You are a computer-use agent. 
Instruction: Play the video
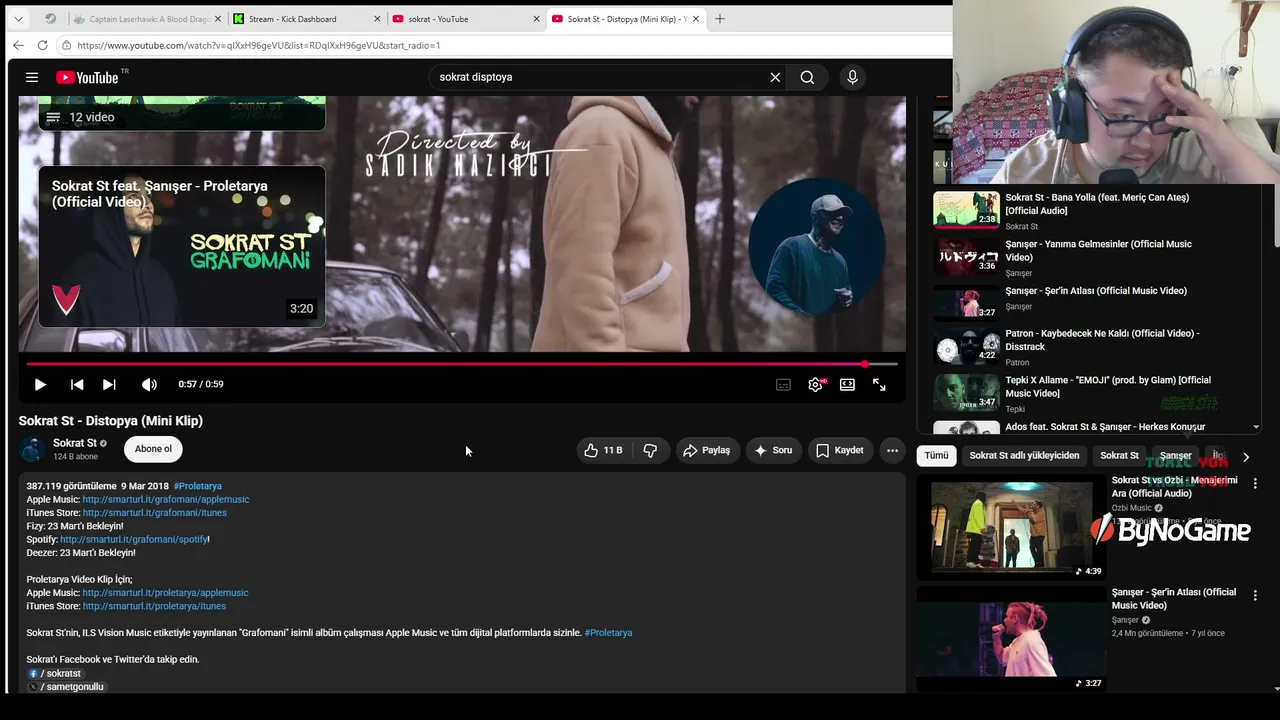click(x=40, y=384)
